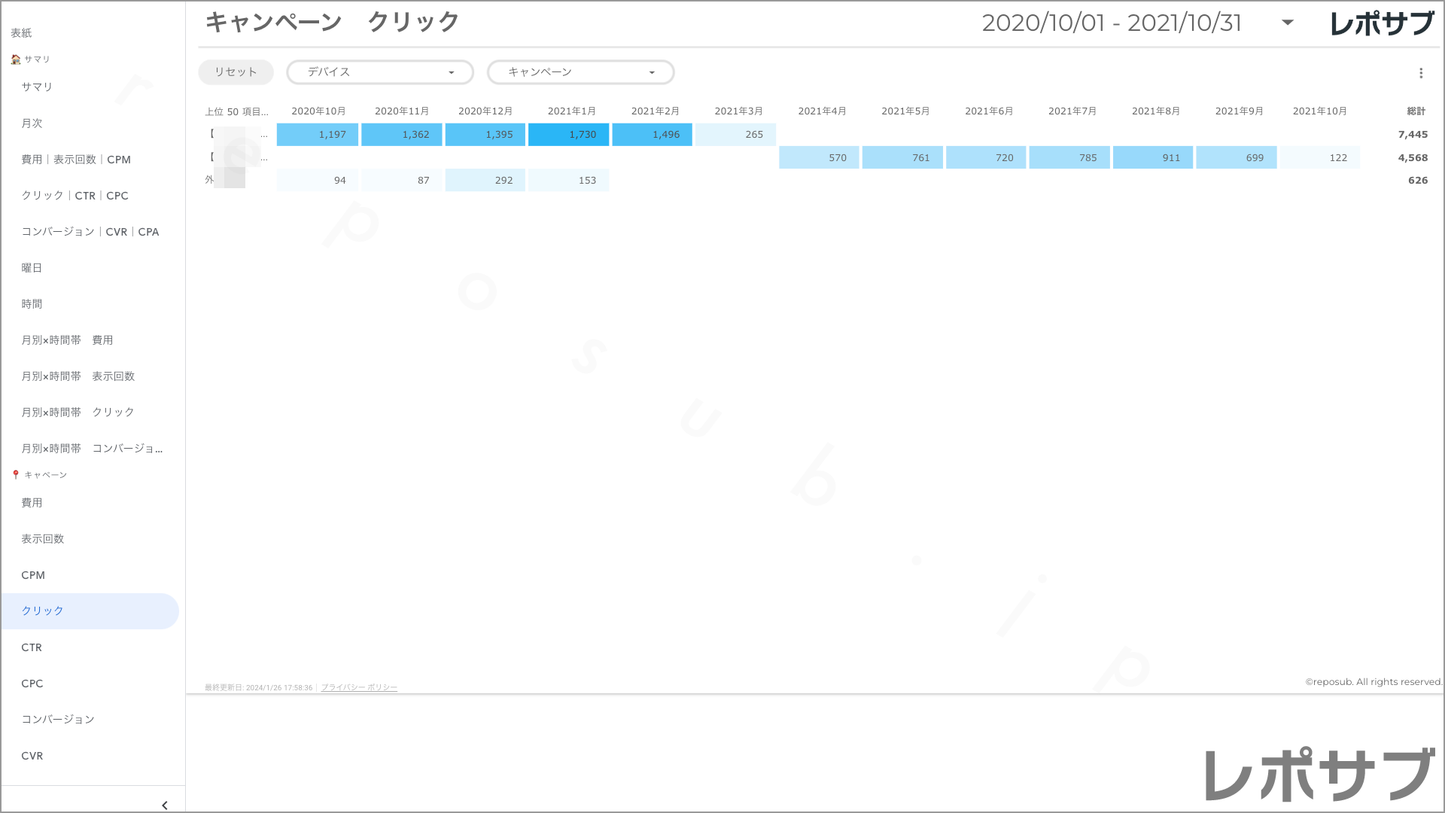1445x813 pixels.
Task: Select the 曜日 report in sidebar
Action: 32,268
